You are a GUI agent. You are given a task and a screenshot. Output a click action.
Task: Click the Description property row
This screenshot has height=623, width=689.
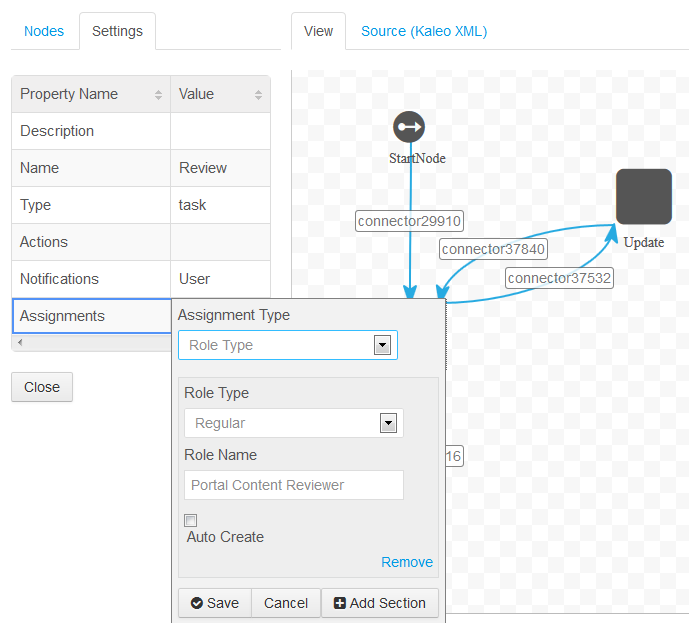(141, 131)
